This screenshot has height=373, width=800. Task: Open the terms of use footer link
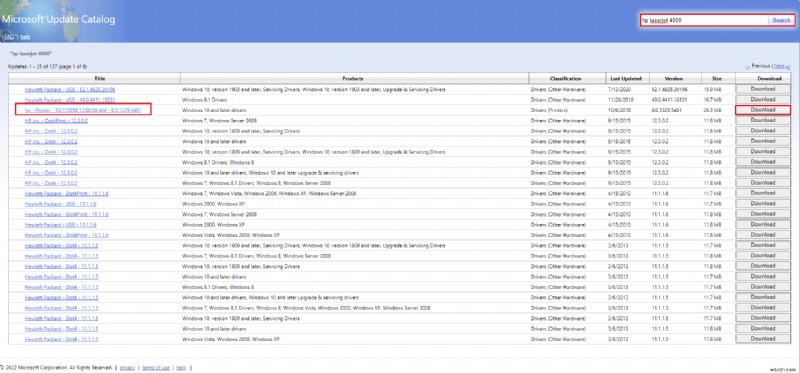pyautogui.click(x=156, y=367)
